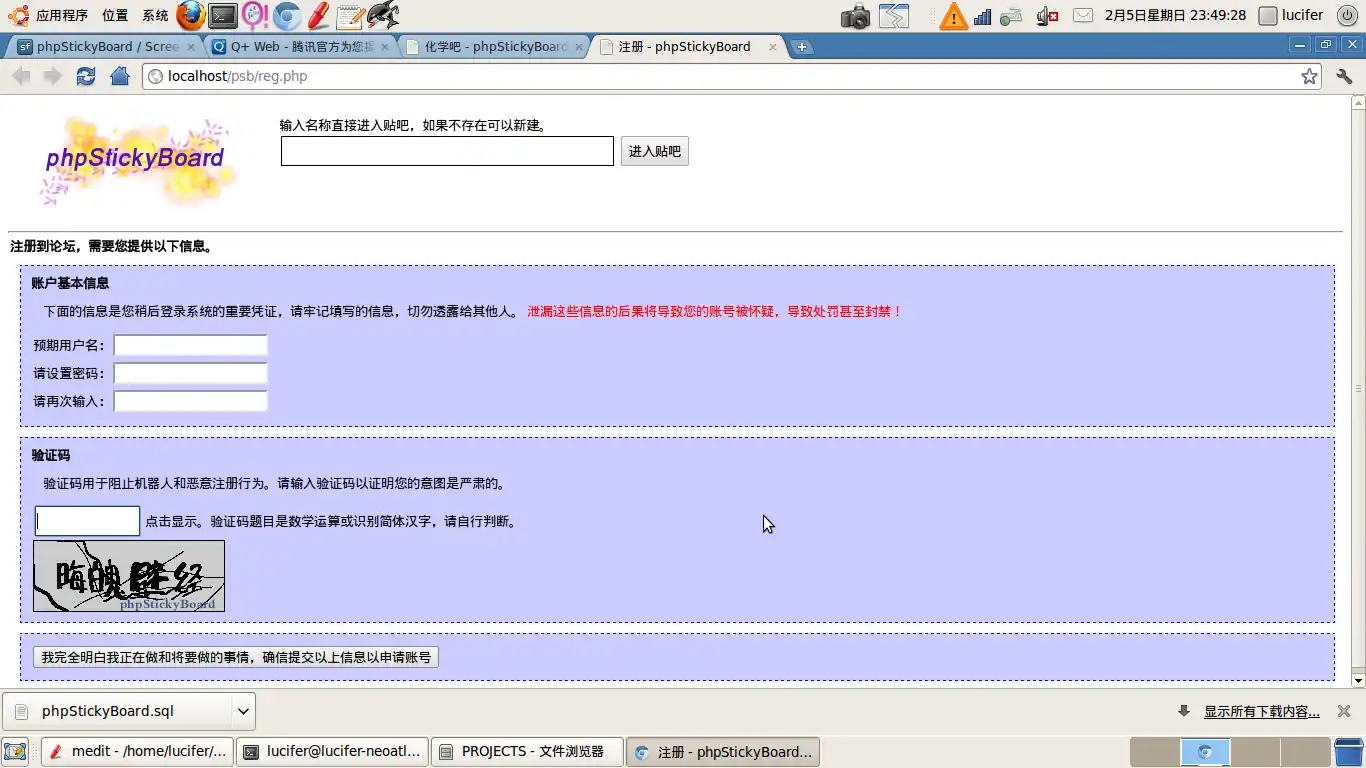The width and height of the screenshot is (1366, 768).
Task: Take a screenshot with the camera icon
Action: point(856,16)
